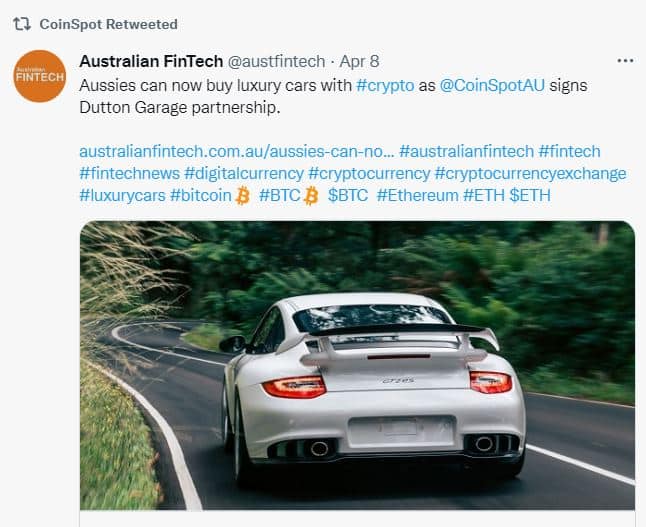Open the white Porsche photo
This screenshot has width=646, height=527.
(357, 365)
